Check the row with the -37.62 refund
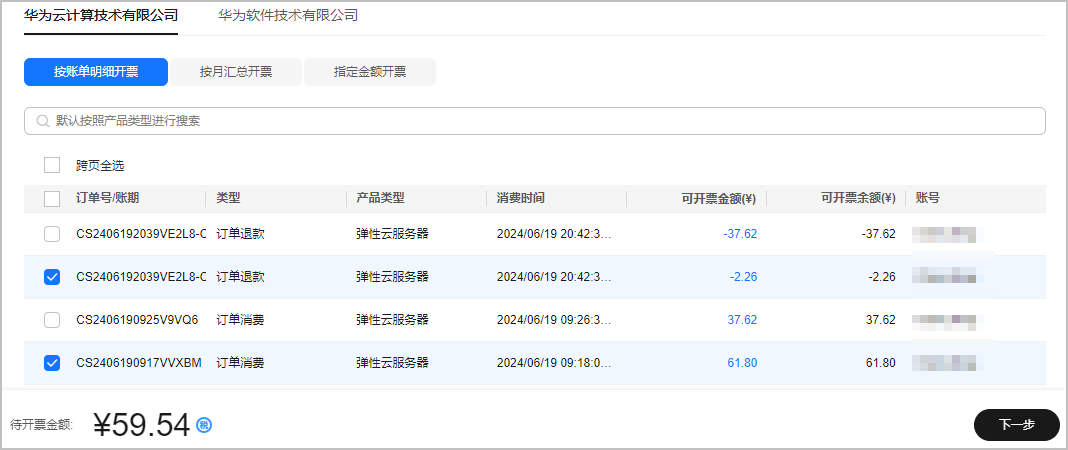This screenshot has width=1068, height=450. [x=52, y=234]
